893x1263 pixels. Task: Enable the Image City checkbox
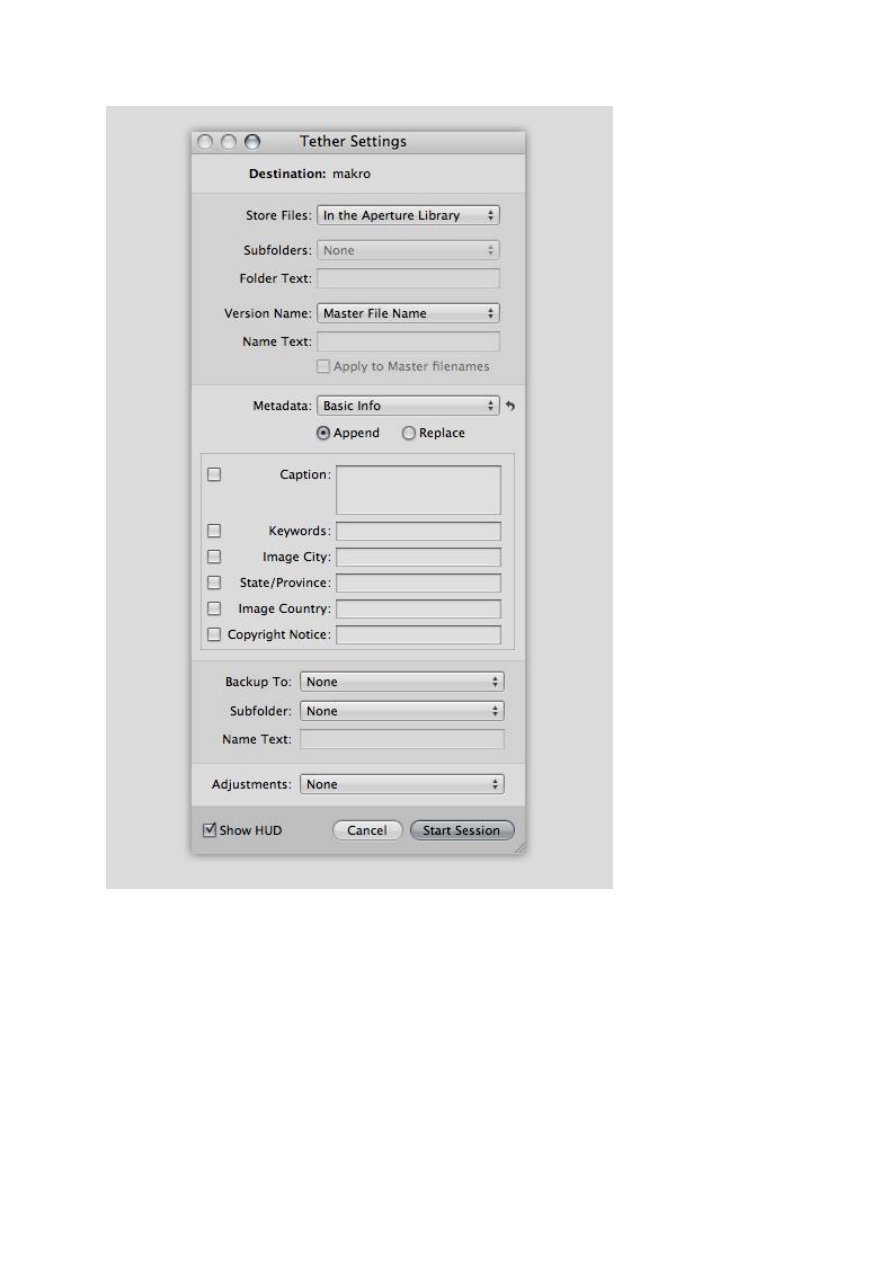(214, 557)
